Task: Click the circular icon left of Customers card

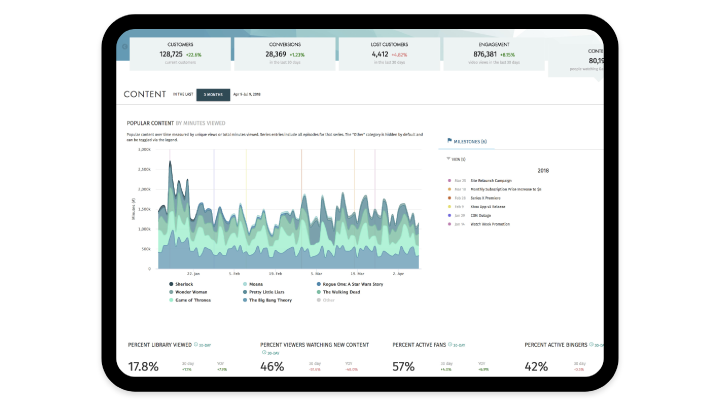Action: pyautogui.click(x=124, y=46)
